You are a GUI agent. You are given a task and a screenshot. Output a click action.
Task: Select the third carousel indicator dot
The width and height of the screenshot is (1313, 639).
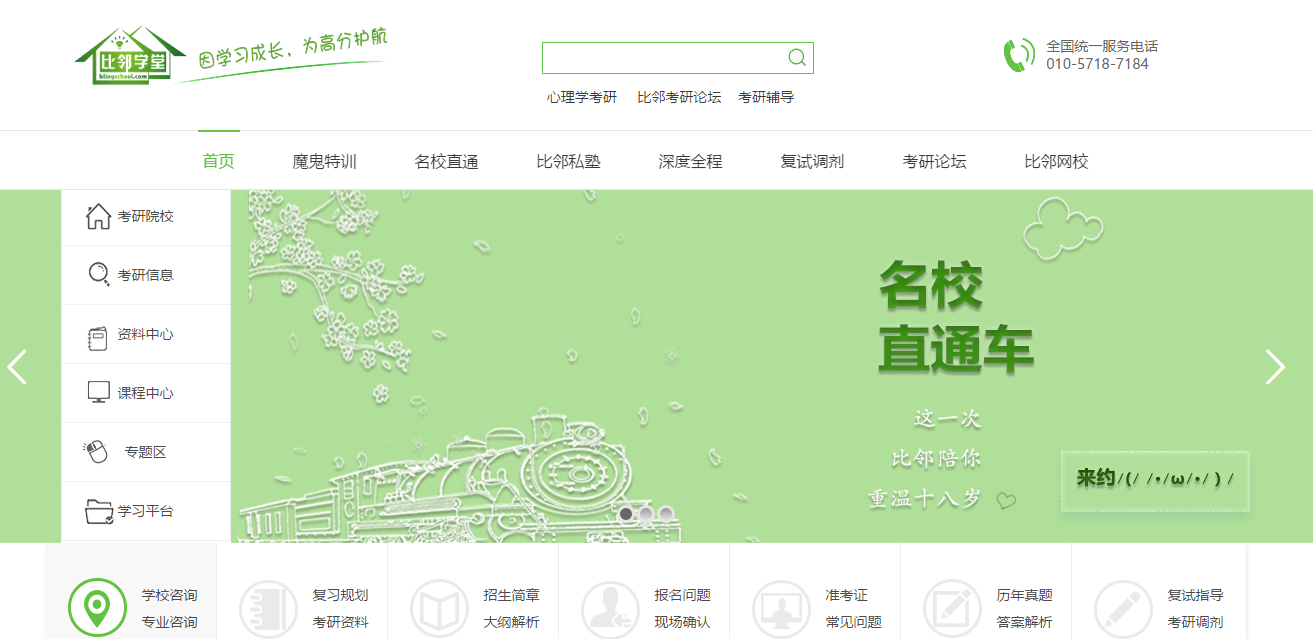666,514
